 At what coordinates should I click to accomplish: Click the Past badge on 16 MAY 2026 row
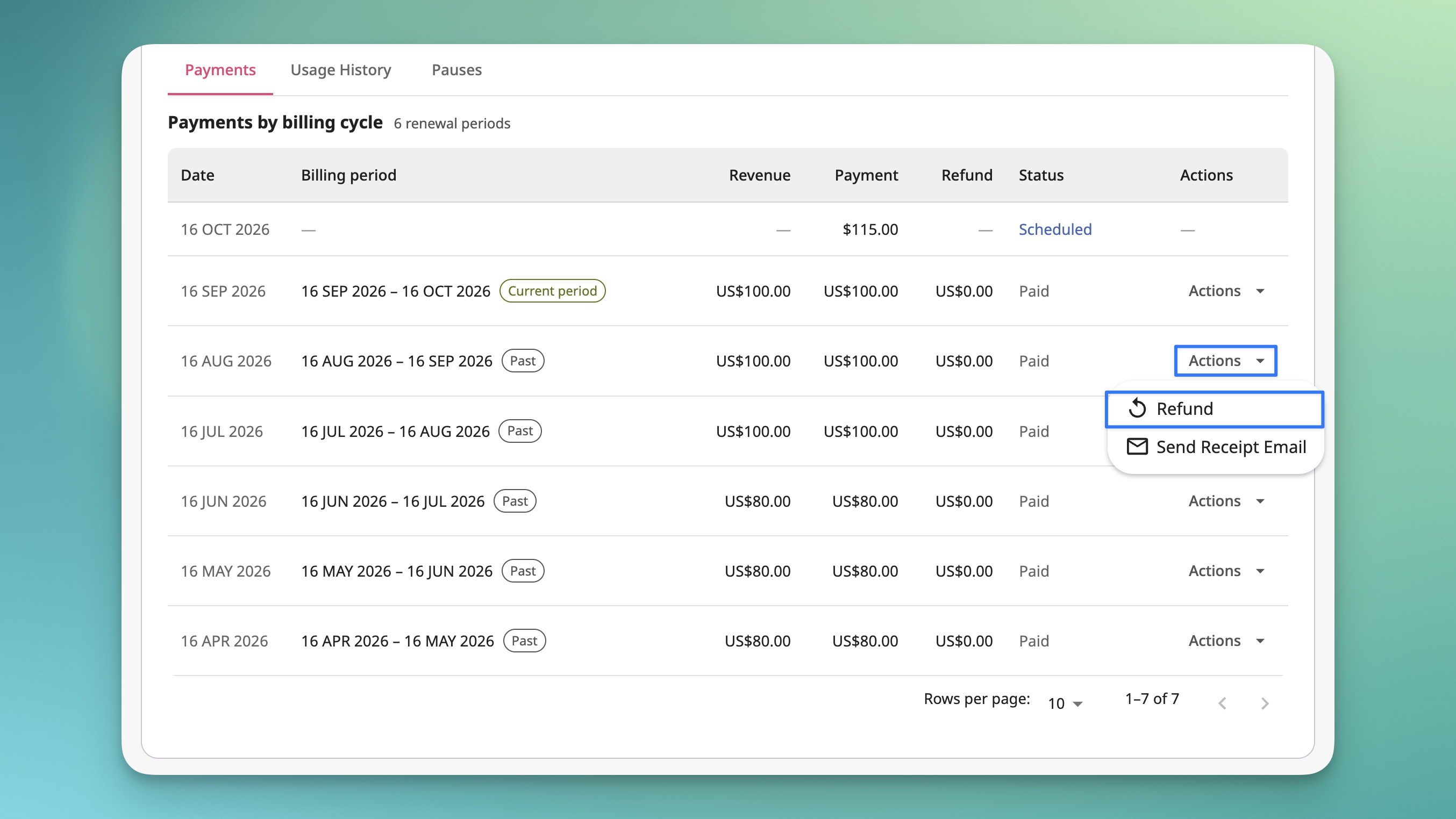(523, 571)
